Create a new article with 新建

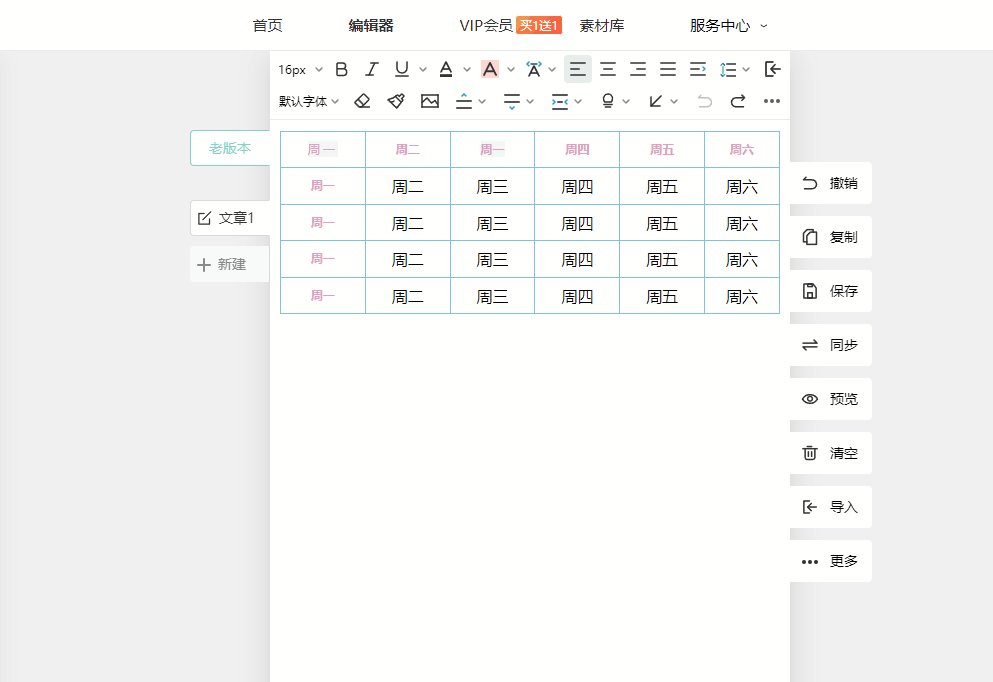coord(230,264)
